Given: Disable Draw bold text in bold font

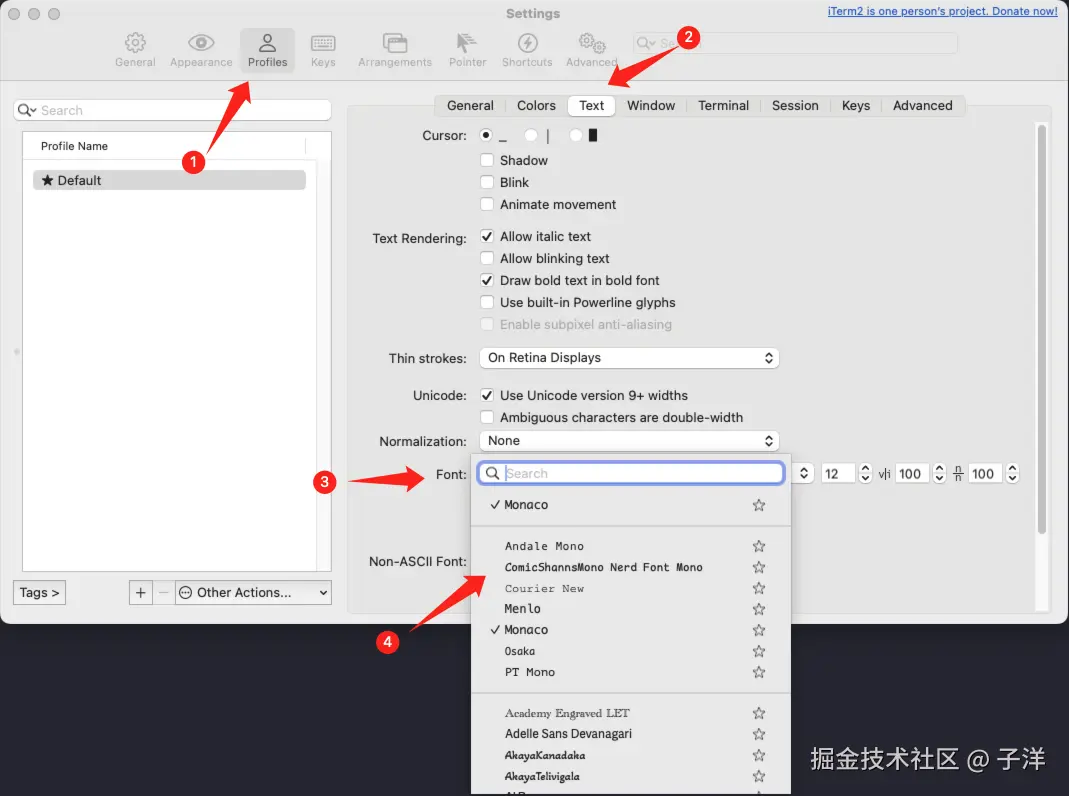Looking at the screenshot, I should point(487,280).
